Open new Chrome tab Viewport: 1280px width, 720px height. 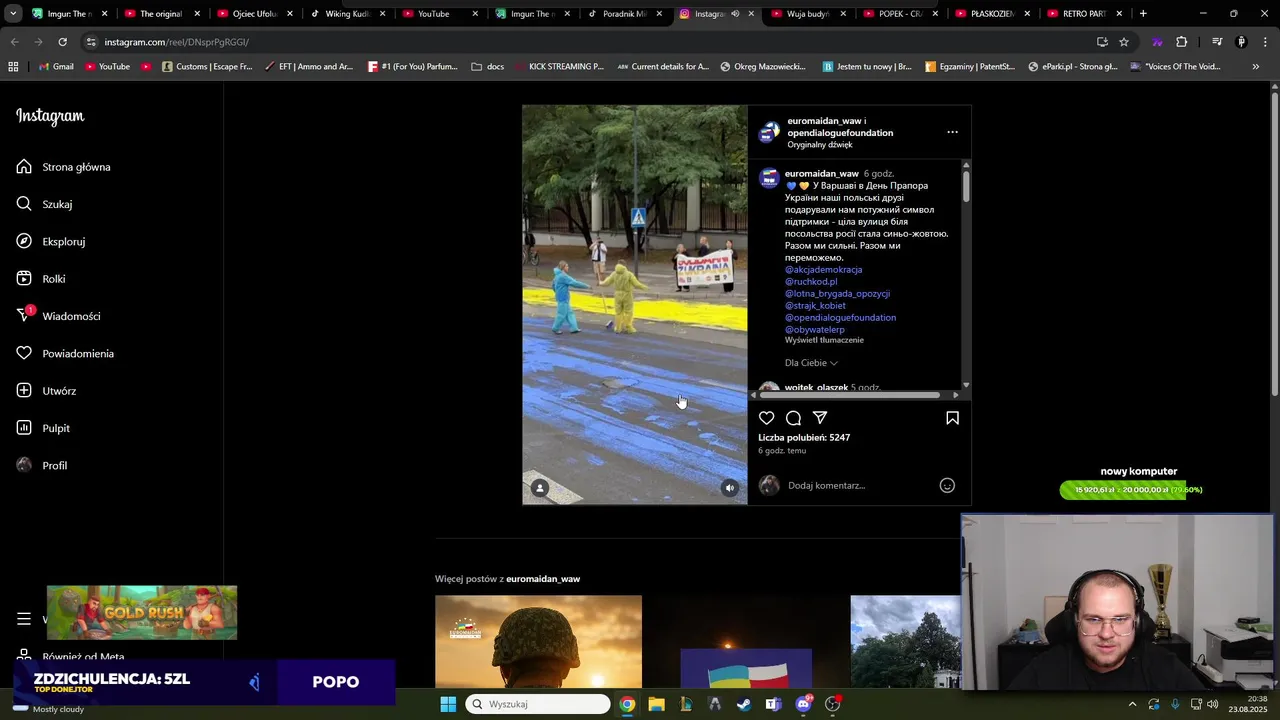1143,14
